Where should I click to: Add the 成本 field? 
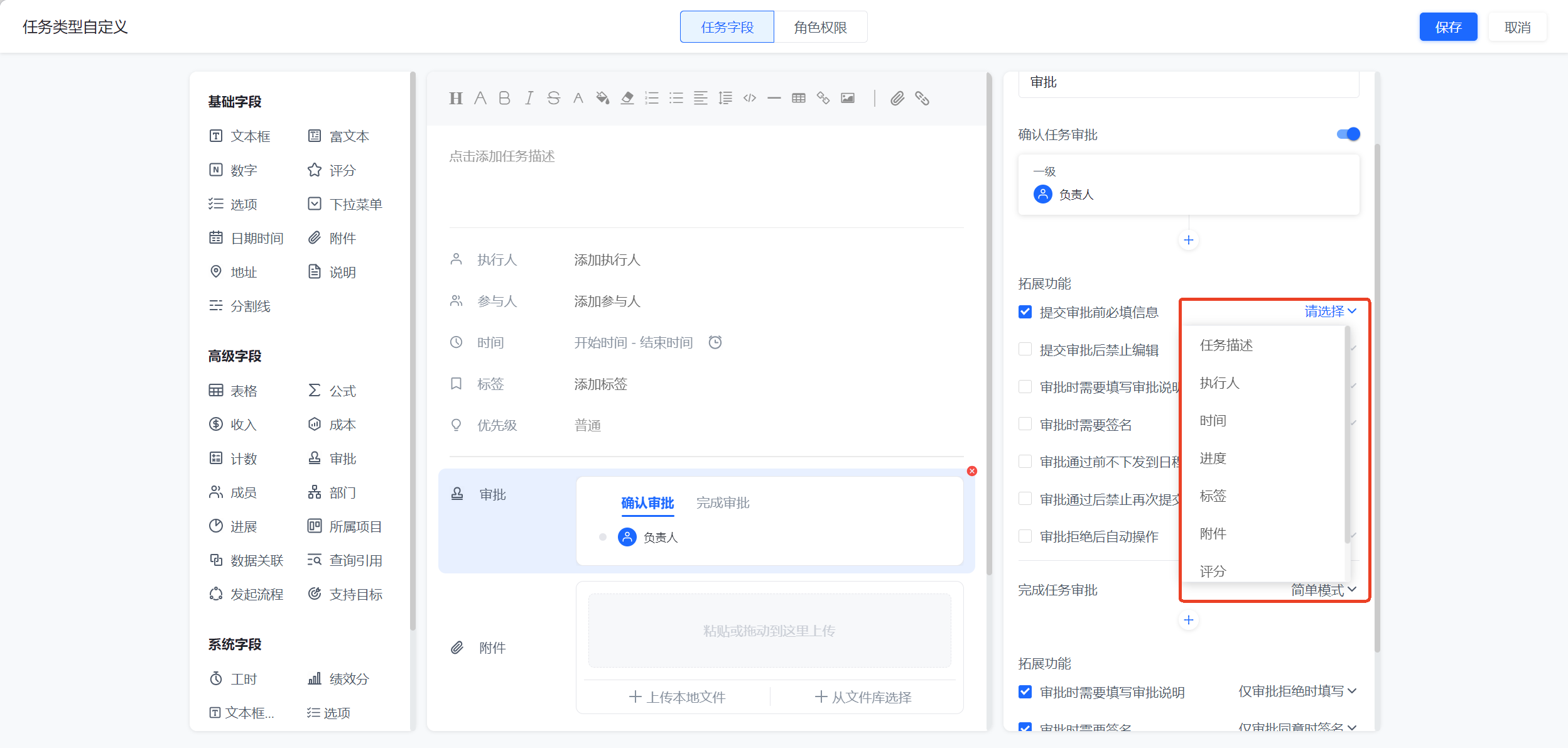pos(332,425)
